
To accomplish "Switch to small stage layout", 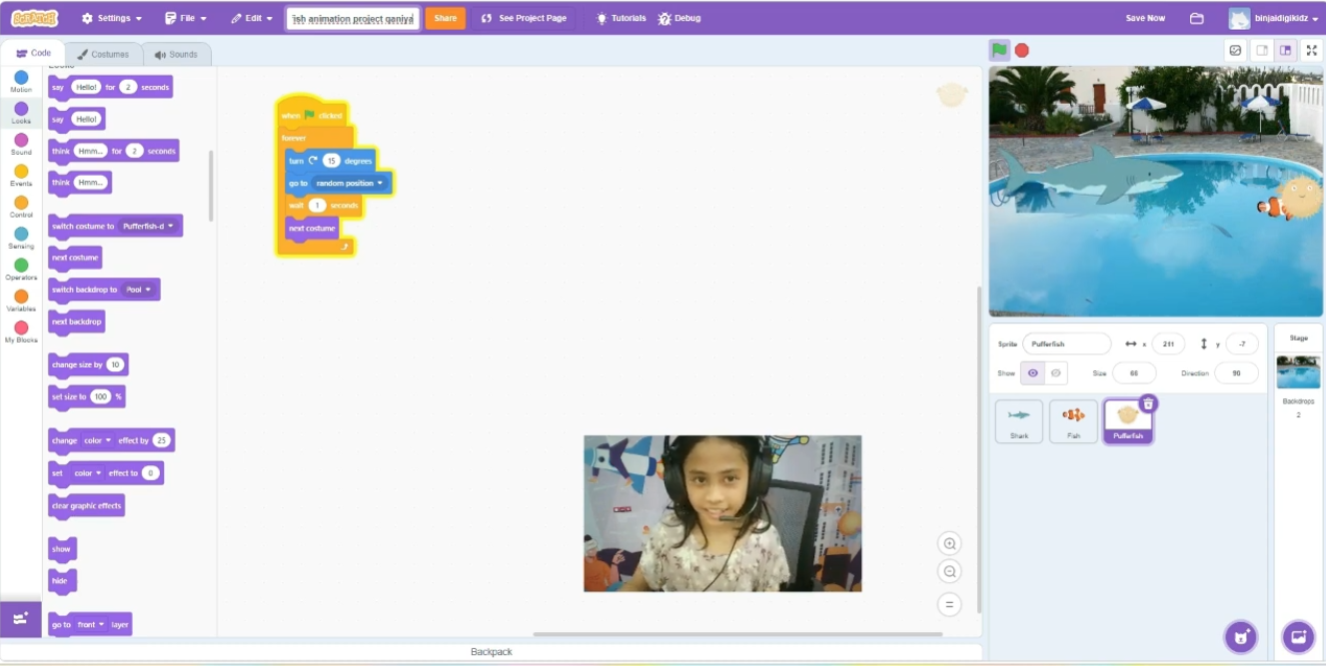I will (x=1262, y=50).
